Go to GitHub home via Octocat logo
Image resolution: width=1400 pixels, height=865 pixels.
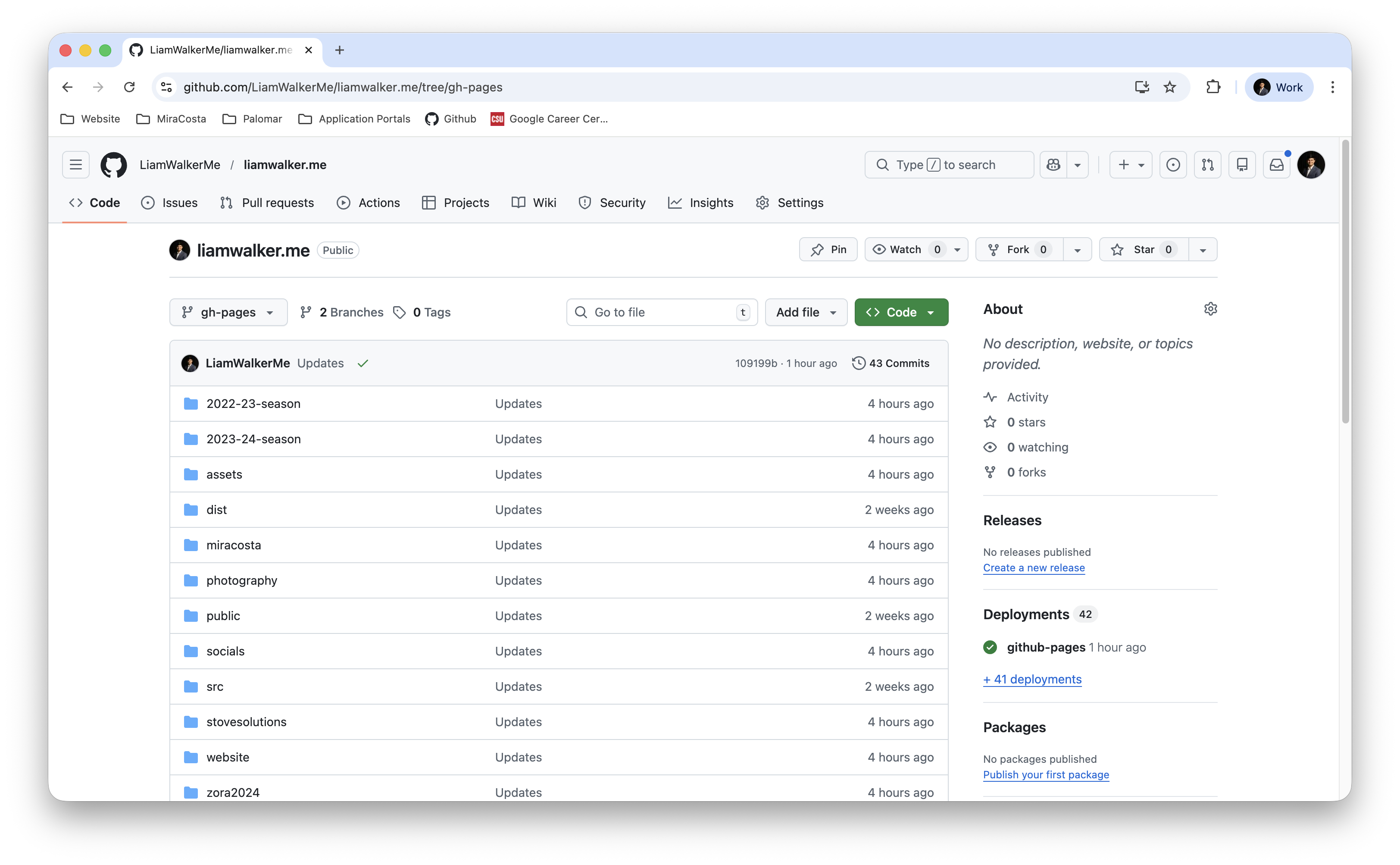tap(113, 165)
